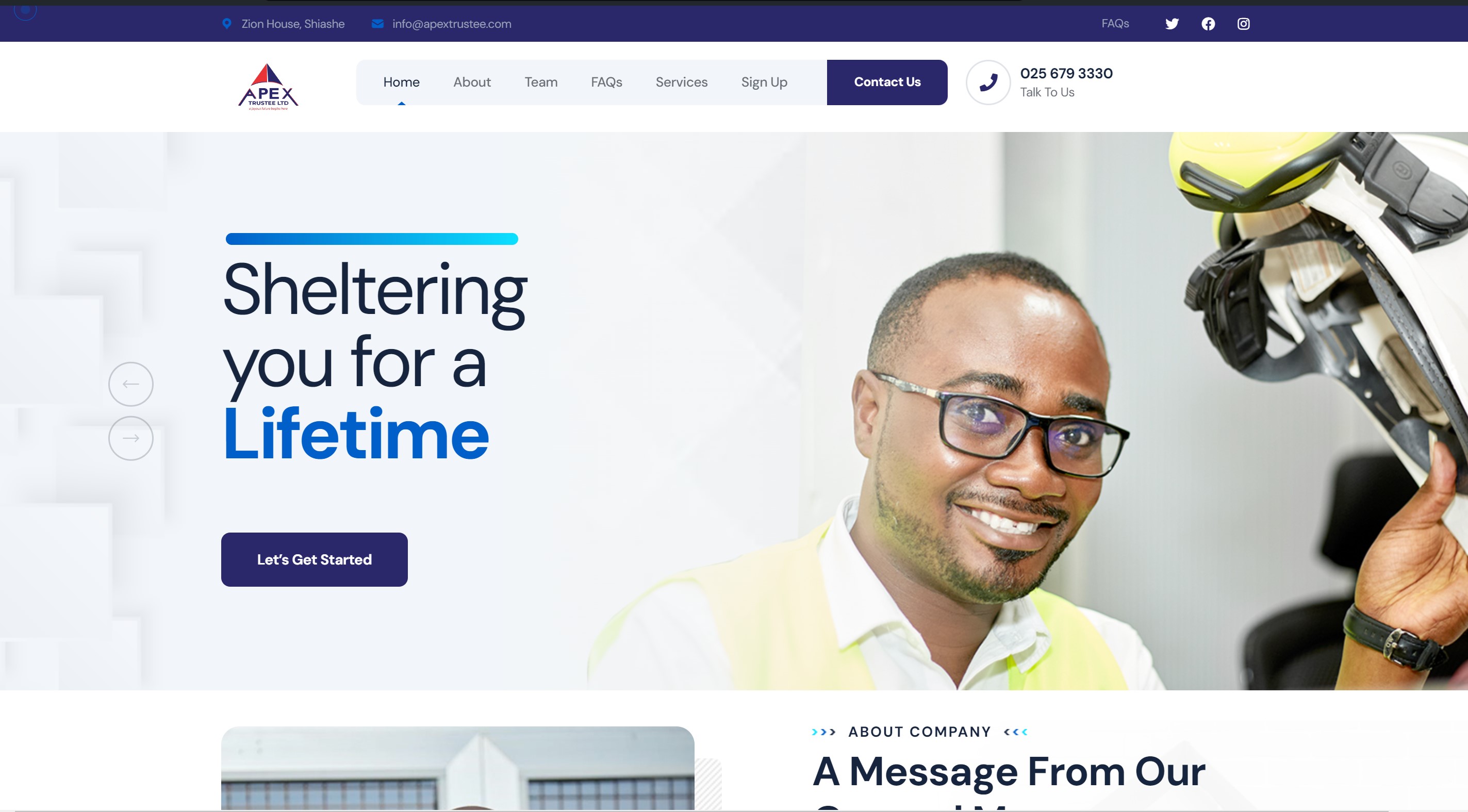Click the phone icon beside 025 679 3330
This screenshot has width=1468, height=812.
click(x=988, y=82)
